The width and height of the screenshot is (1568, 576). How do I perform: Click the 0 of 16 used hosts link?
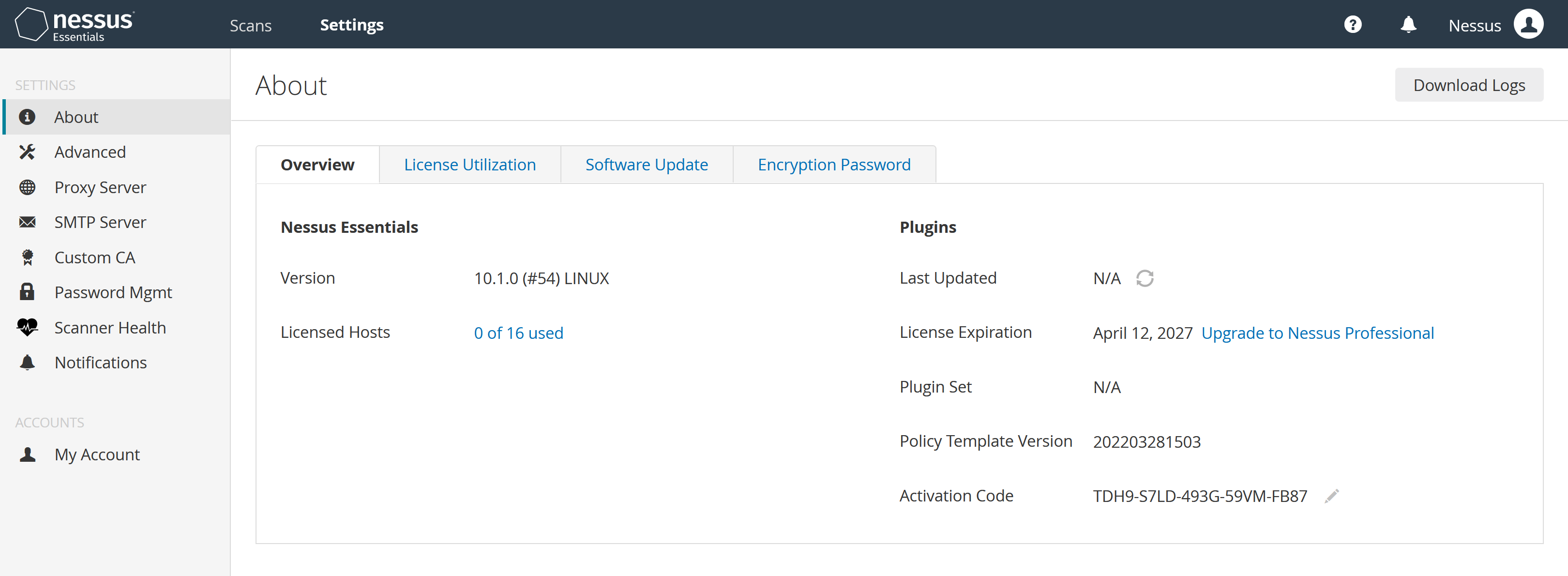(x=518, y=332)
